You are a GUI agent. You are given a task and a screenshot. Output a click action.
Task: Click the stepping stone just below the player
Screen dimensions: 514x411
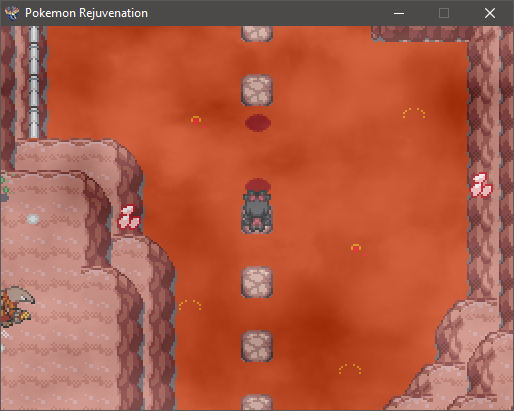[257, 282]
